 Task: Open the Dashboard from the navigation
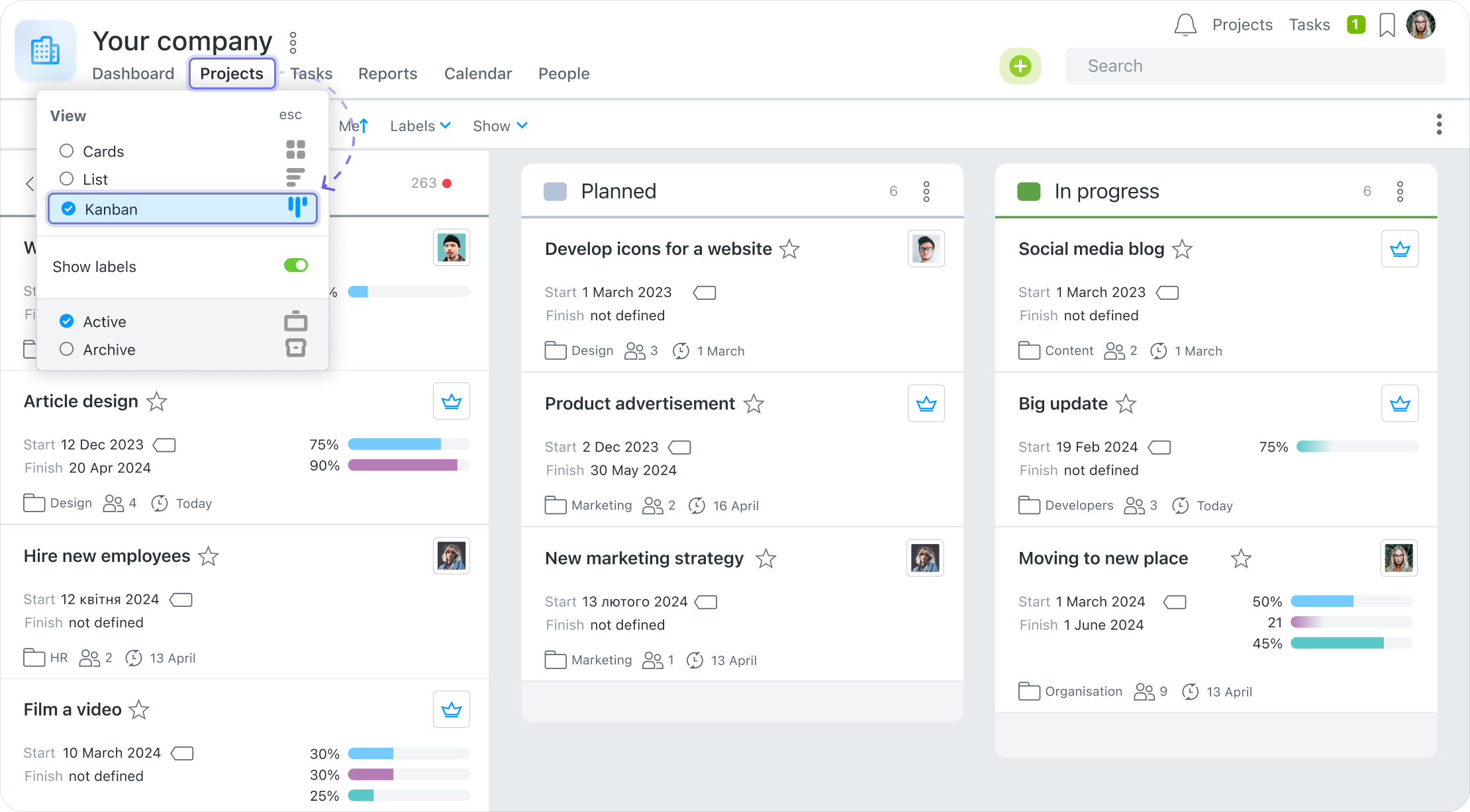click(x=133, y=73)
